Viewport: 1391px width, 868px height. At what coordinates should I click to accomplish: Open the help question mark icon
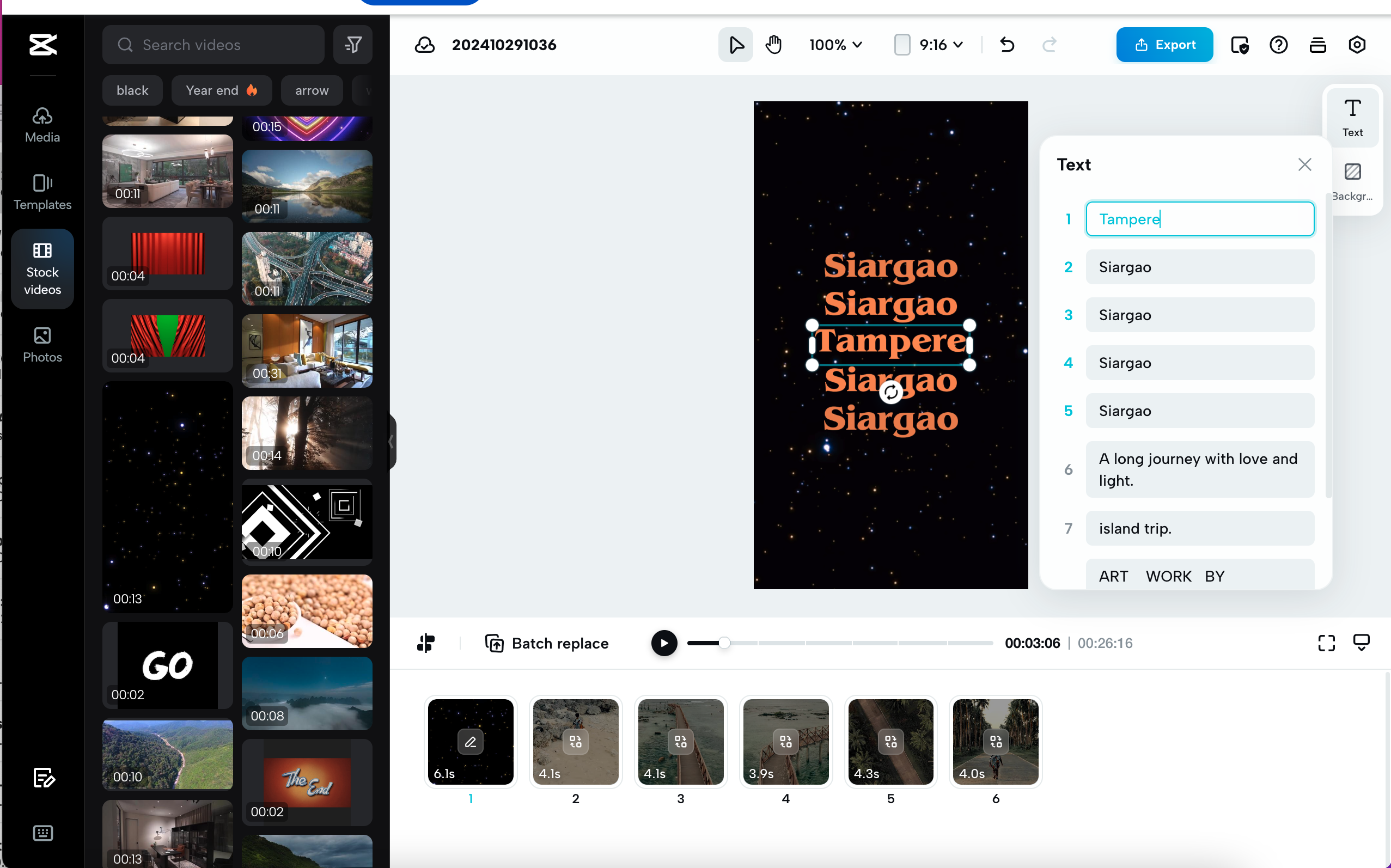point(1278,44)
